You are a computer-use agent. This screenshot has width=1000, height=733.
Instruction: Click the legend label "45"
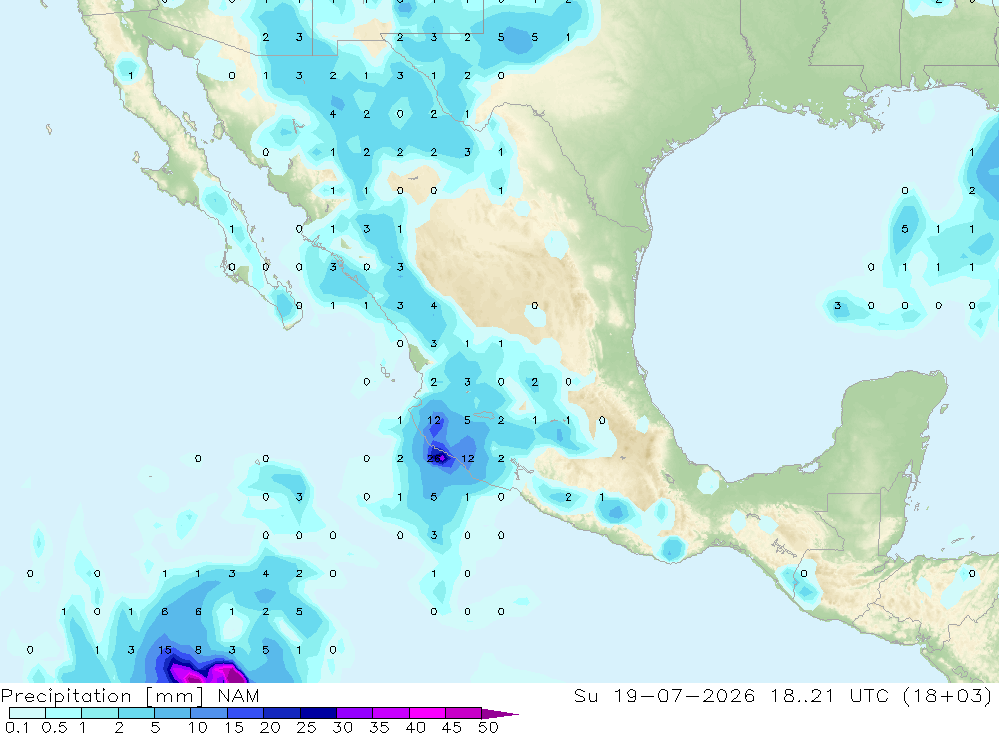point(452,727)
